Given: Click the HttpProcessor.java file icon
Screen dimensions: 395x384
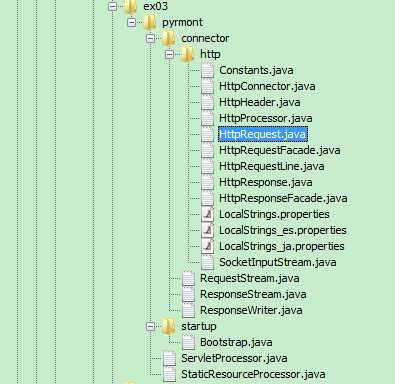Looking at the screenshot, I should (207, 118).
